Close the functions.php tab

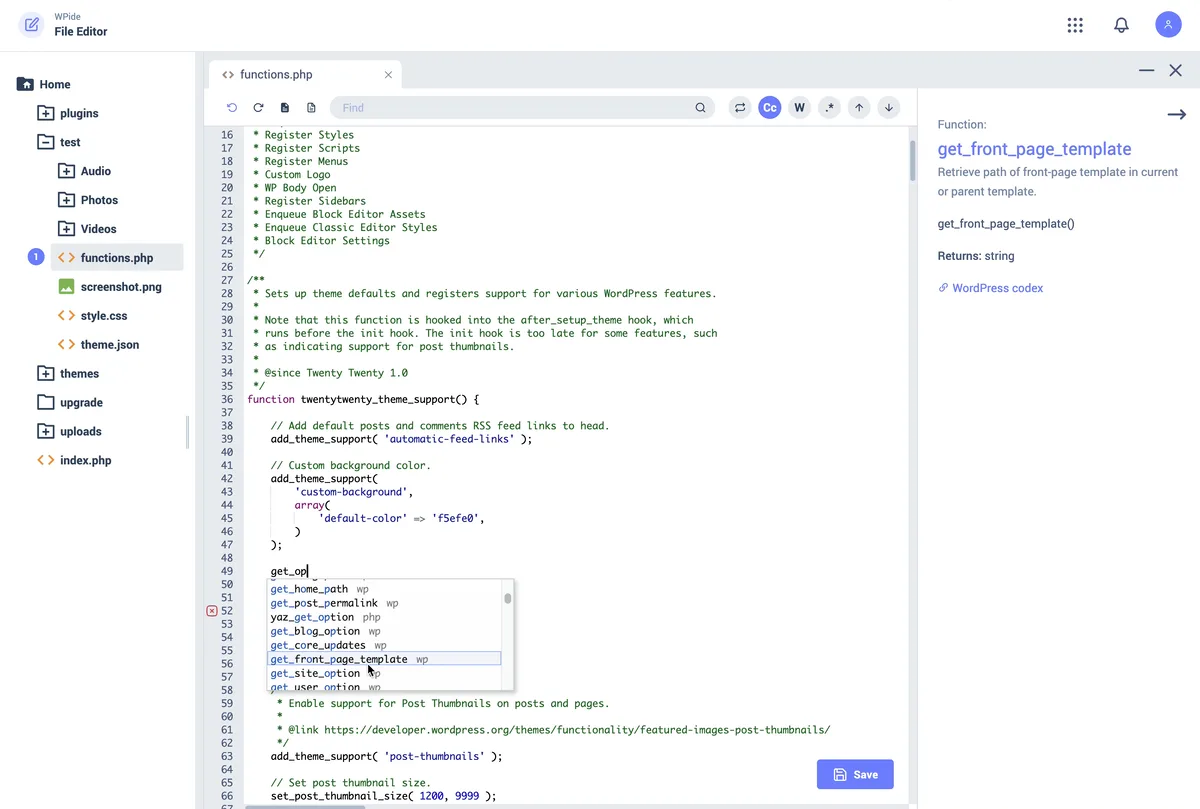click(388, 75)
